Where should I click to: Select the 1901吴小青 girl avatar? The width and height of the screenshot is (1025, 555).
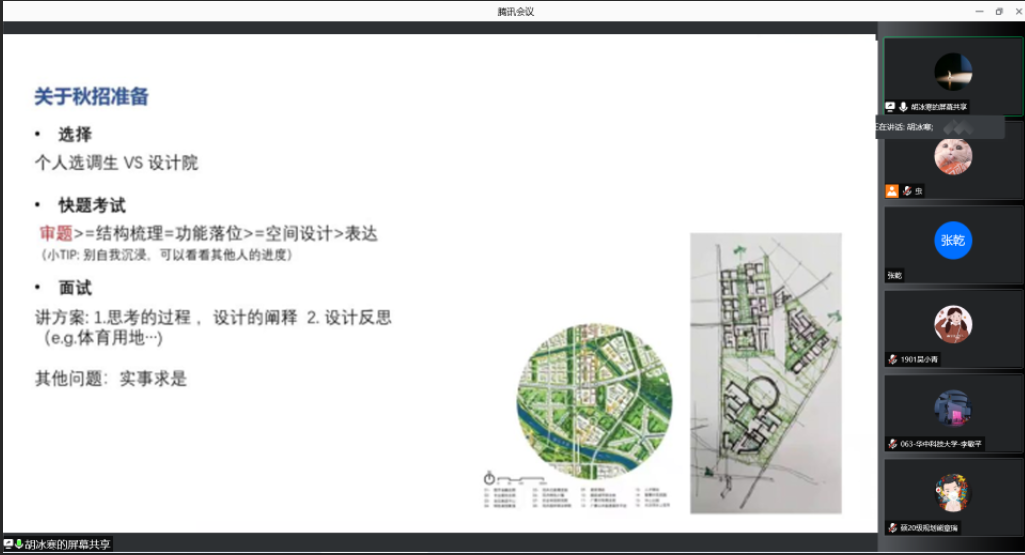(953, 324)
